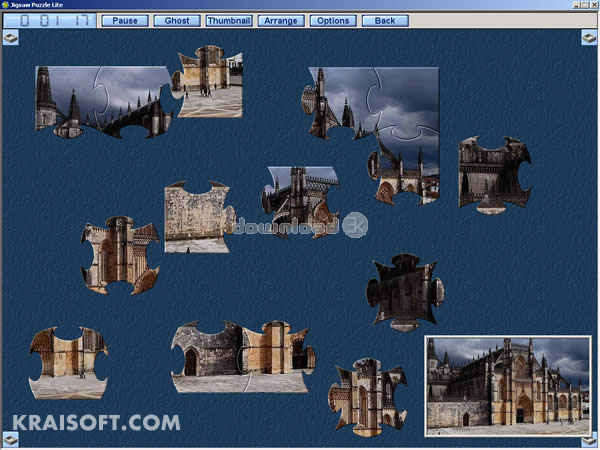Click the elapsed time display
Screen dimensions: 600x450
click(50, 21)
